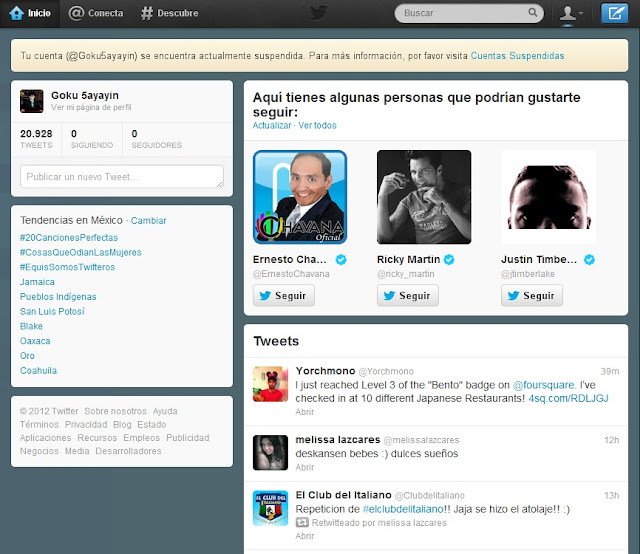The image size is (640, 554).
Task: Open the Descubre hashtag tab
Action: [169, 13]
